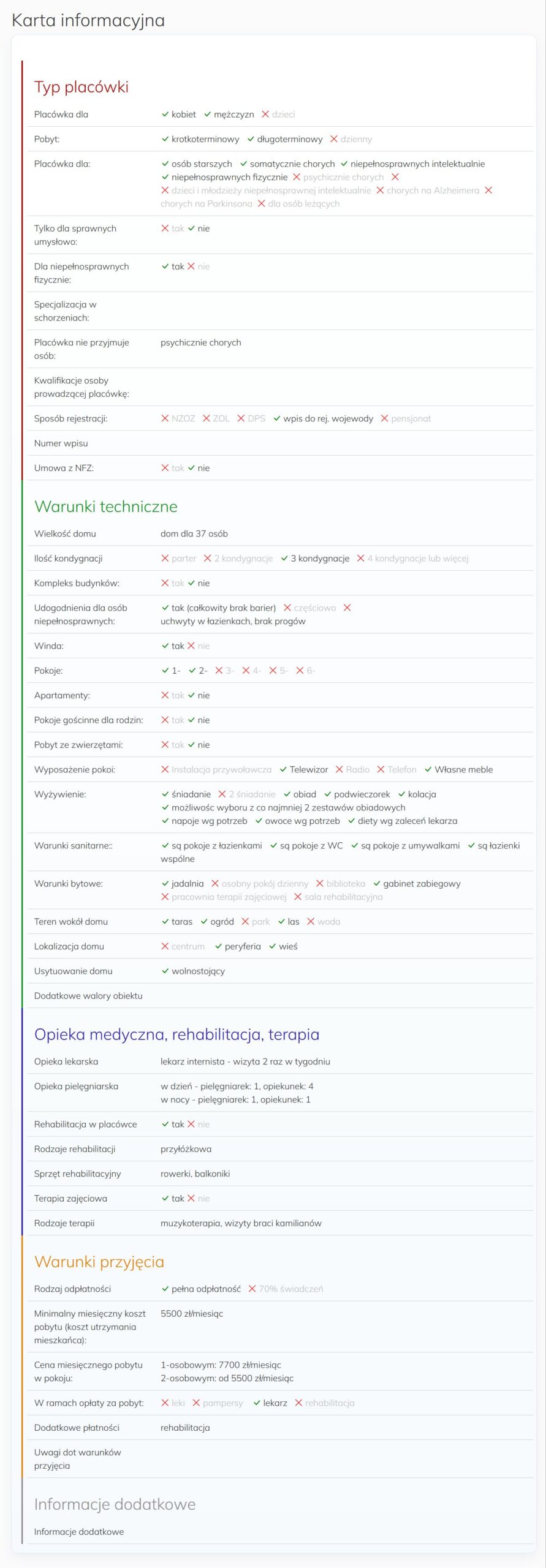
Task: Click the checkmark by "wpis do rej. wojewody"
Action: 277,418
